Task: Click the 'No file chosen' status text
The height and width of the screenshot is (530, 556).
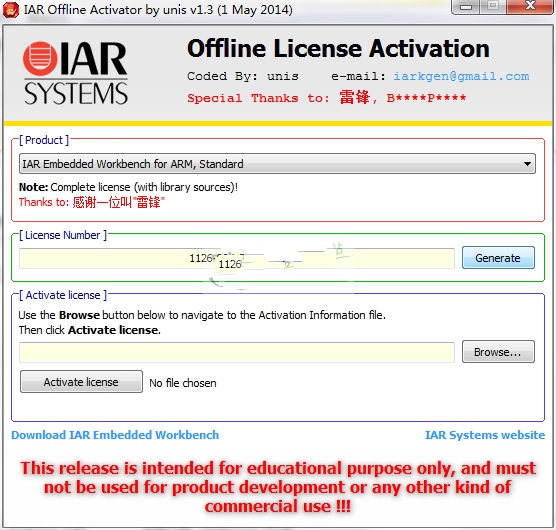Action: [183, 383]
